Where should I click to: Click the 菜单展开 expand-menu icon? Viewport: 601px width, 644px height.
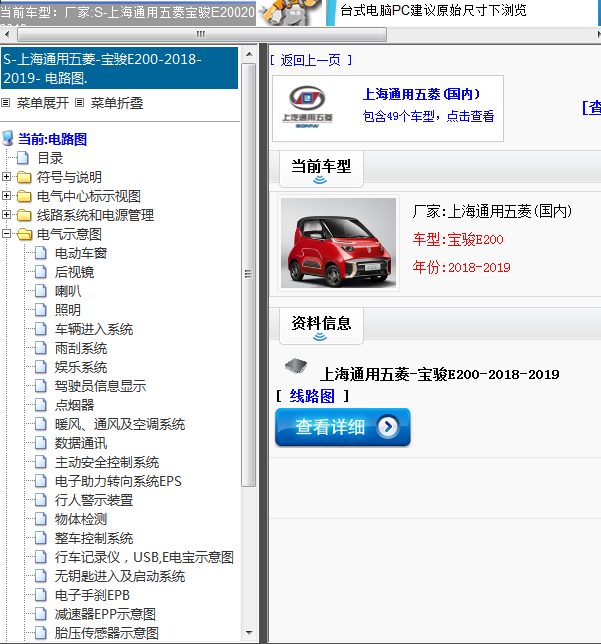[x=5, y=103]
